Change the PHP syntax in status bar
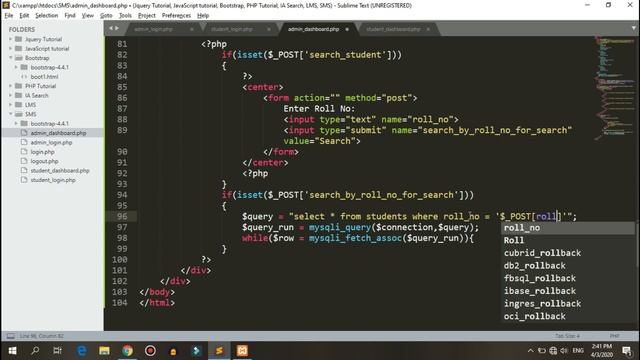 [614, 336]
